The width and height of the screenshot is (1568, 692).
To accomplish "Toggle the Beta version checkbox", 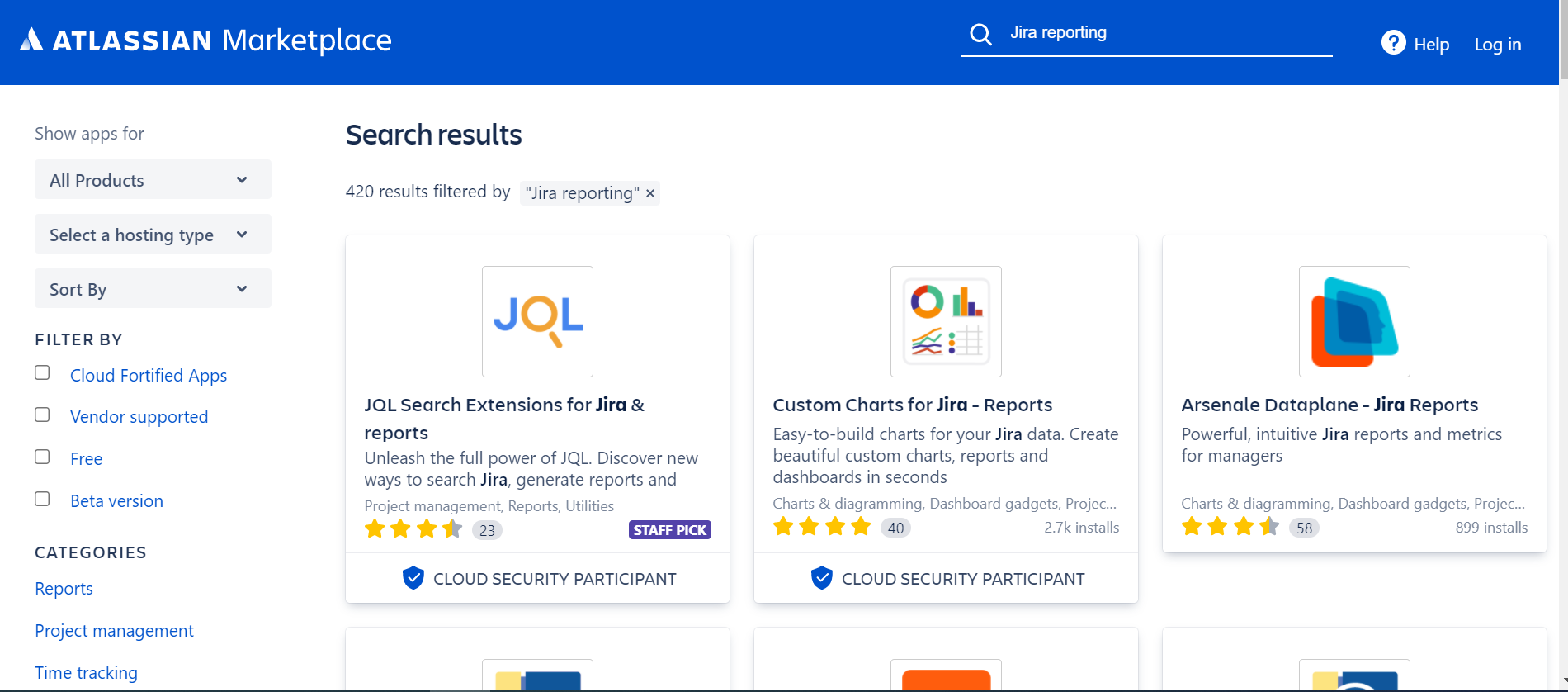I will (42, 499).
